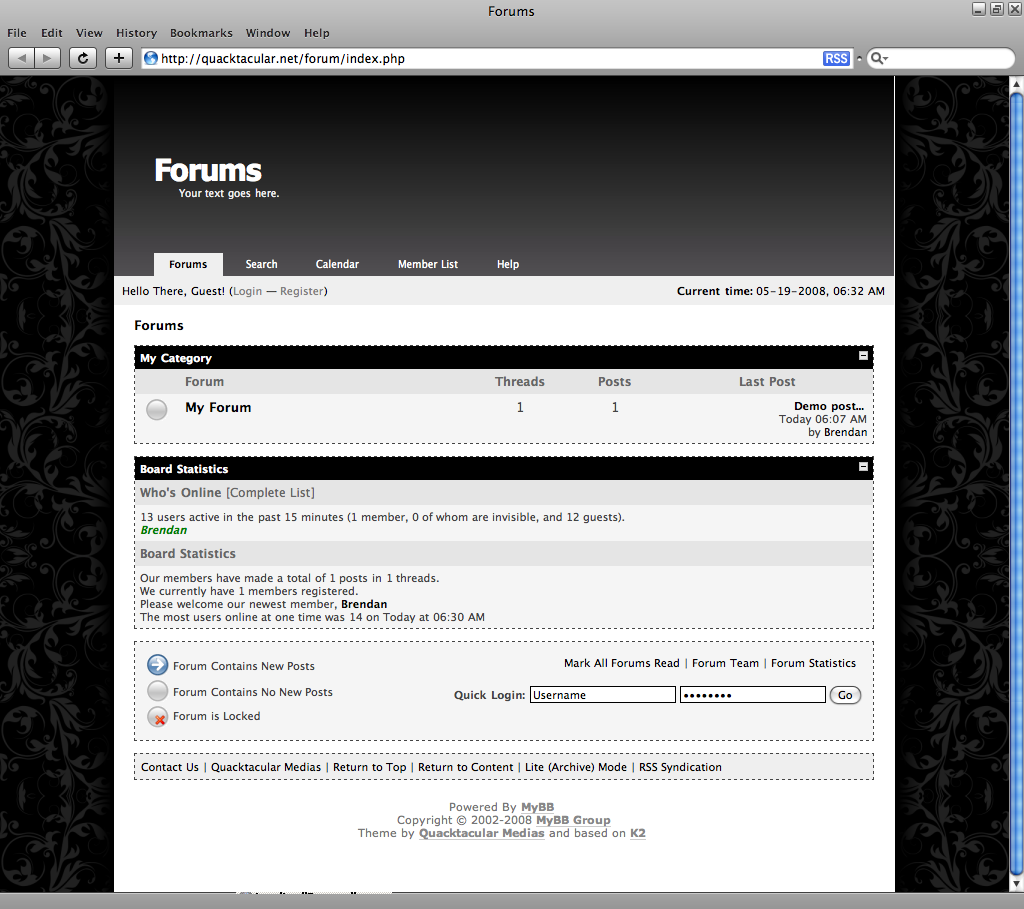Click the Quick Login Username field
Screen dimensions: 1024x909
click(602, 695)
